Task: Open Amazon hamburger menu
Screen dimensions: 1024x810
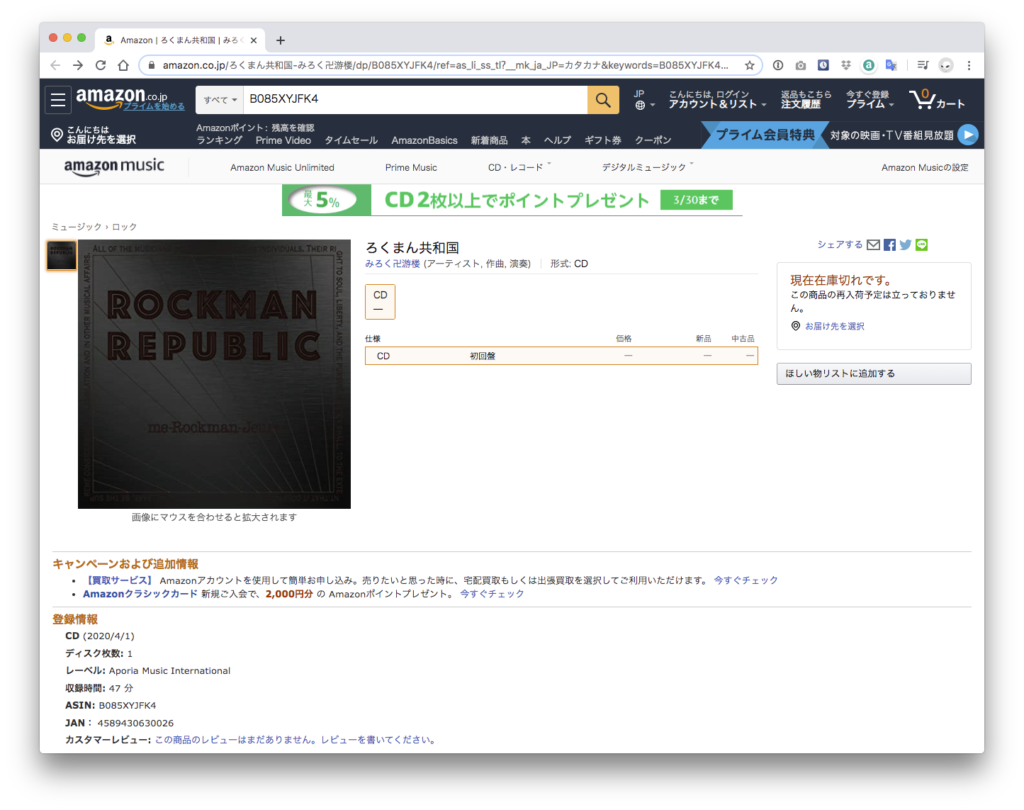Action: [58, 100]
